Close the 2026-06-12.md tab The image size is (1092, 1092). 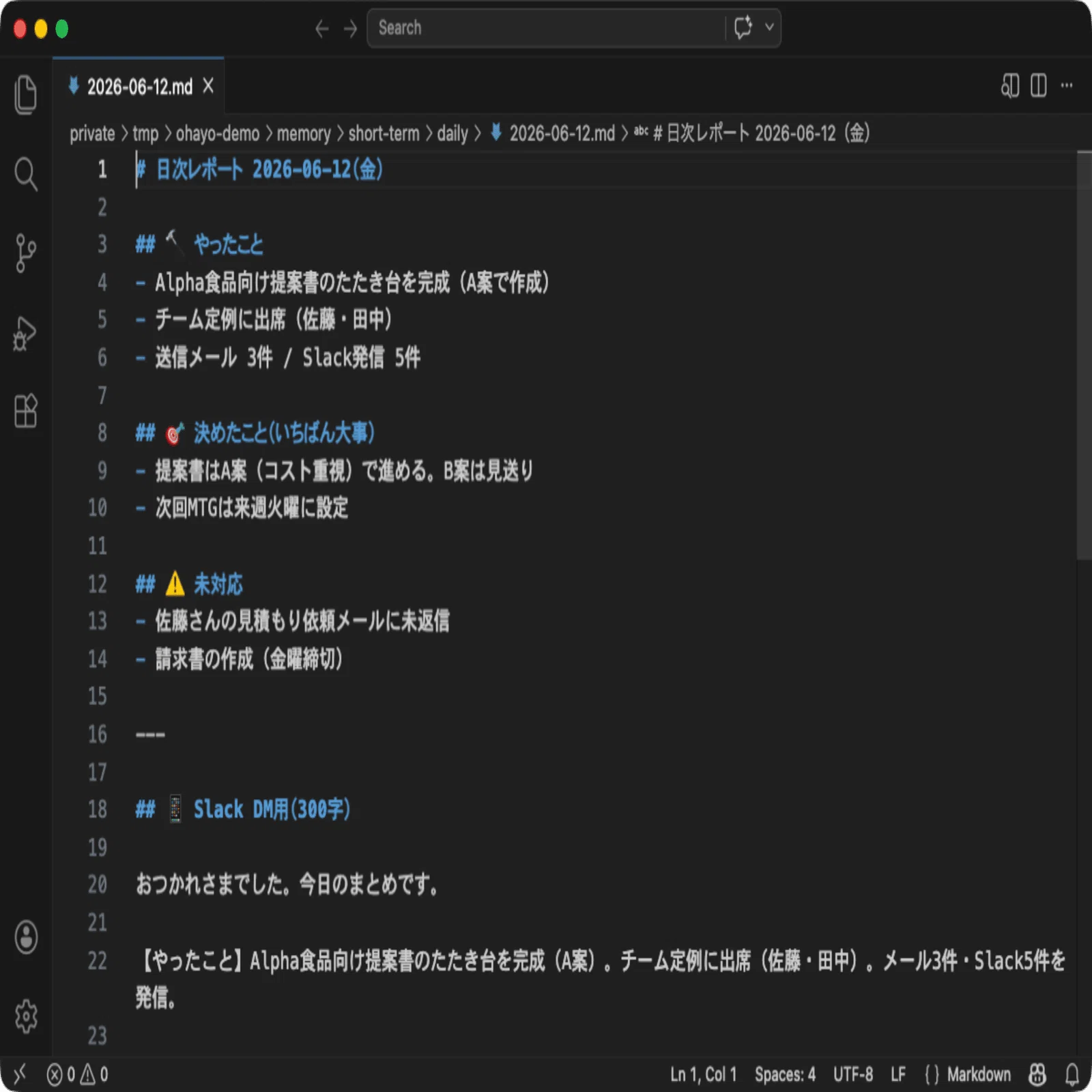(208, 86)
